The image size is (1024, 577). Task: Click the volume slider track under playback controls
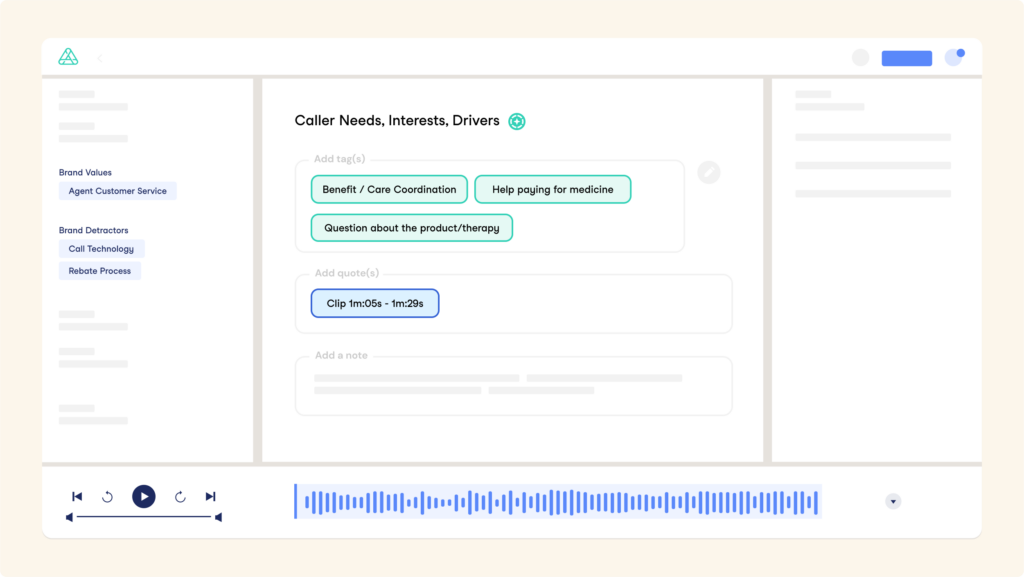(x=144, y=517)
